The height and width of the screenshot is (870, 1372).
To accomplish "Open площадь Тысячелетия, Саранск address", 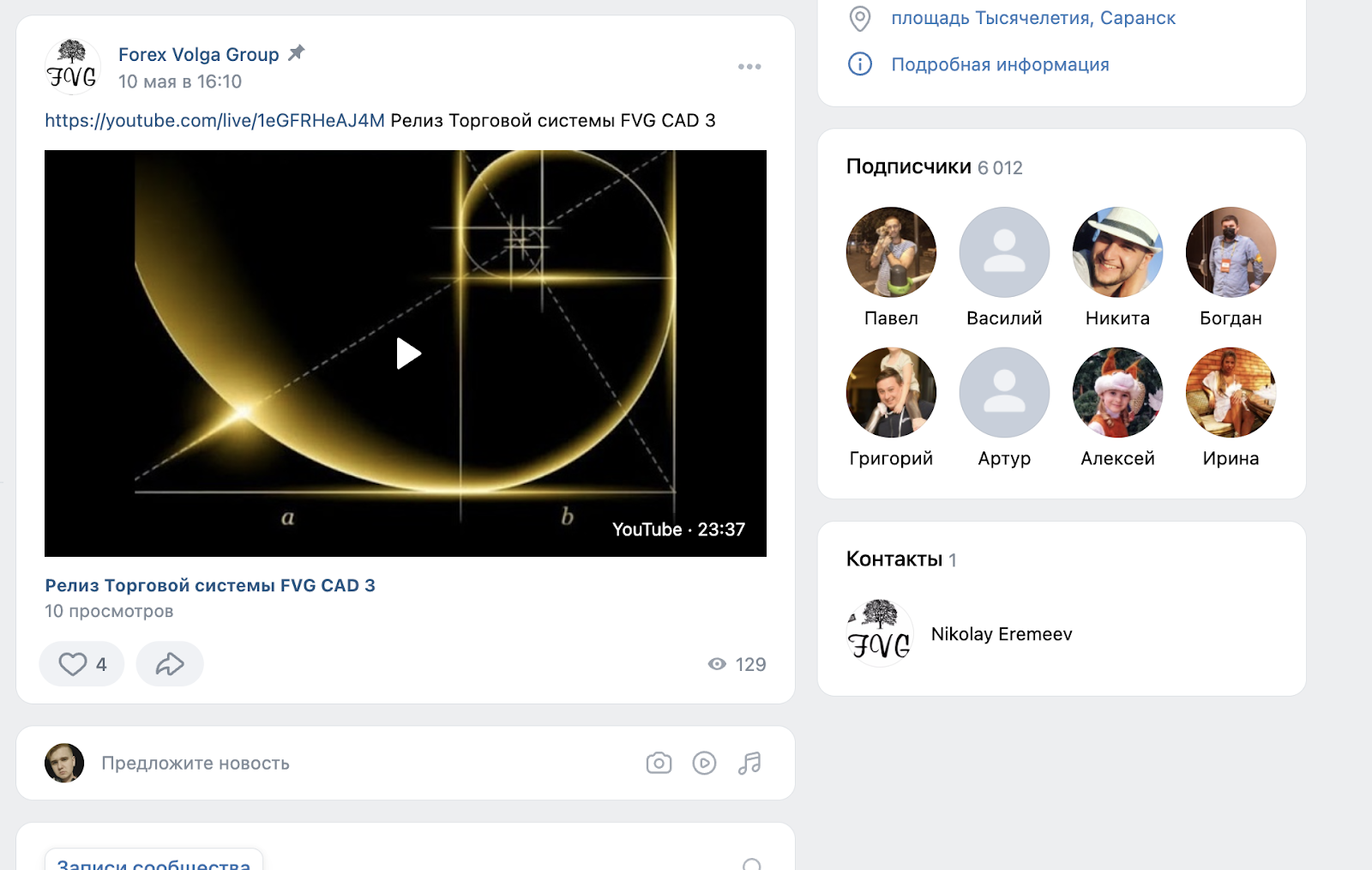I will pyautogui.click(x=1033, y=18).
